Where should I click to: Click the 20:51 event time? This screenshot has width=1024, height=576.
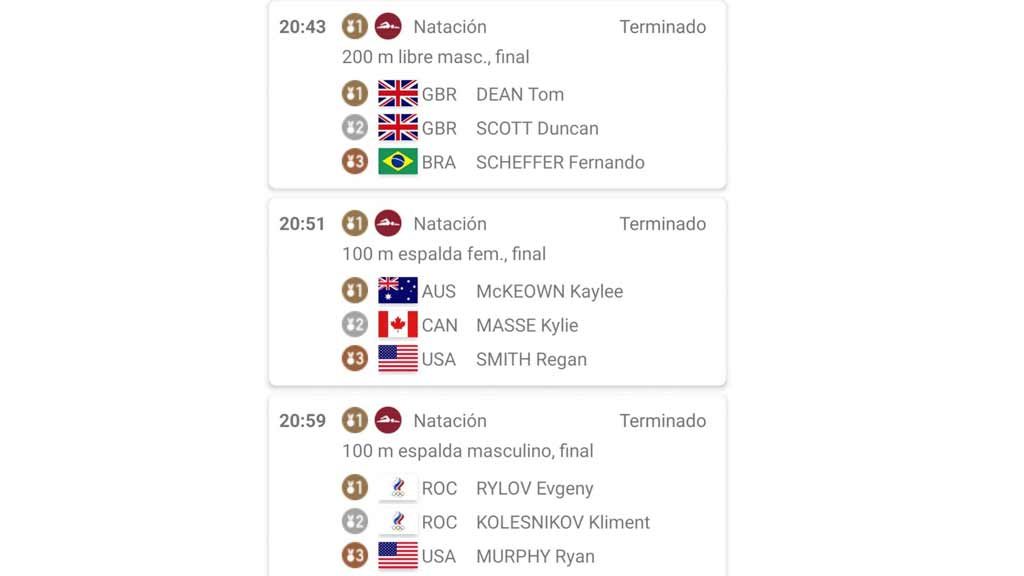302,224
